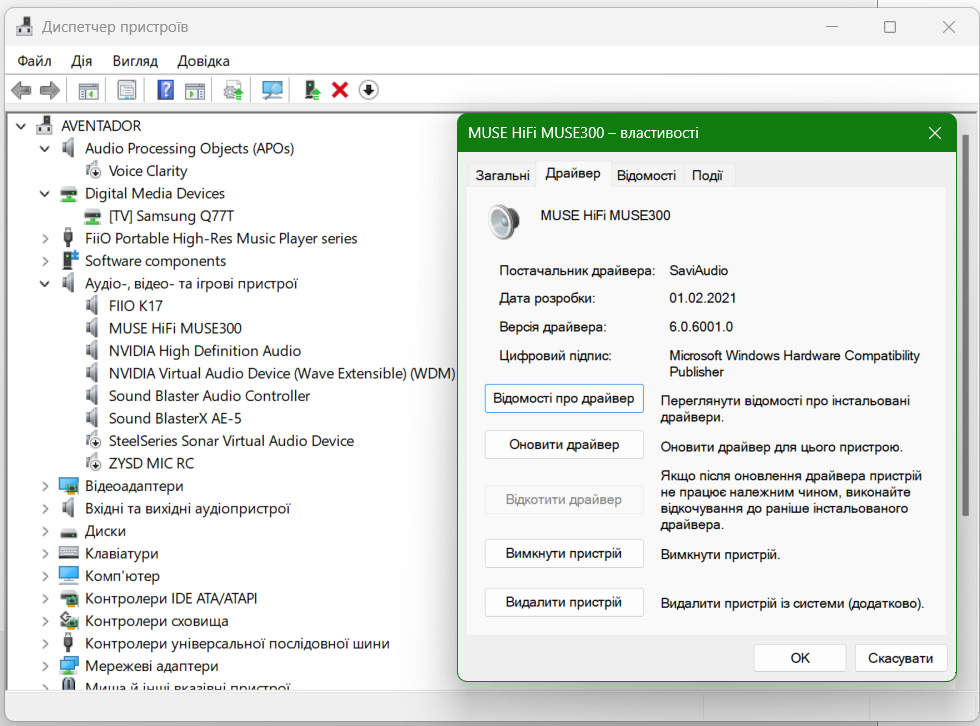Click SaviAudio driver provider text
Image resolution: width=980 pixels, height=726 pixels.
699,271
